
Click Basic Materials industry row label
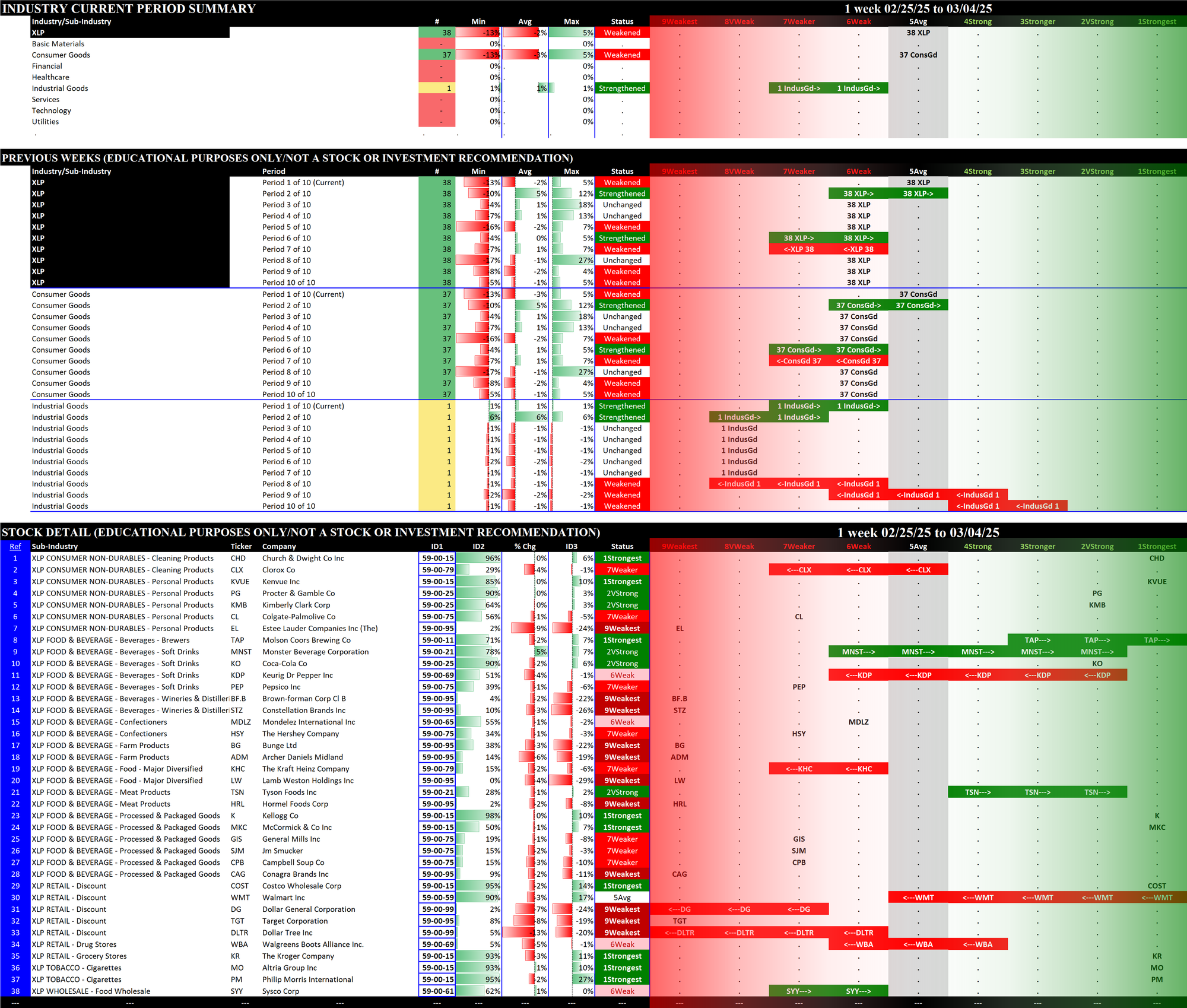click(x=58, y=44)
